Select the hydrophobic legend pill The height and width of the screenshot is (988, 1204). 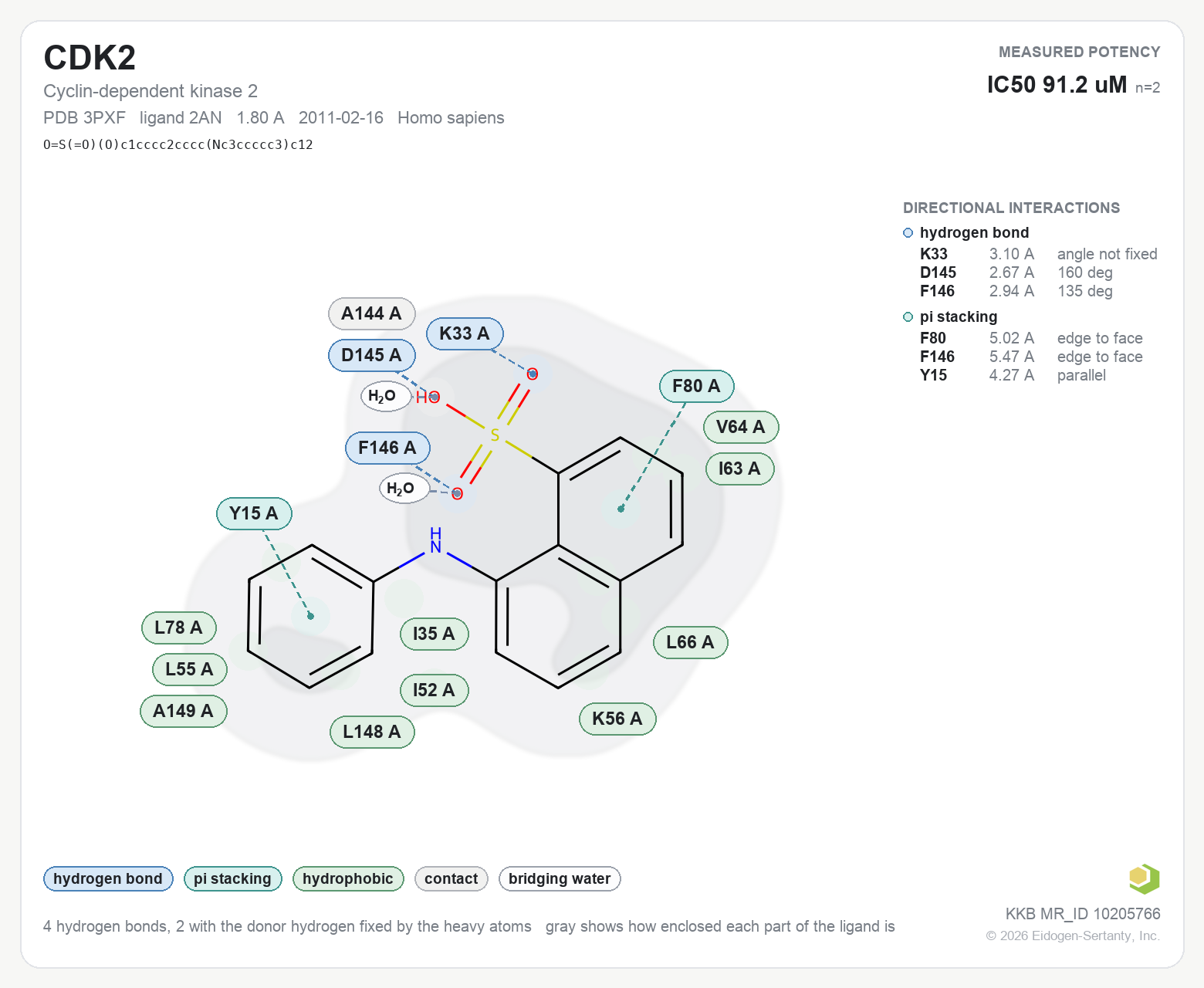tap(348, 878)
